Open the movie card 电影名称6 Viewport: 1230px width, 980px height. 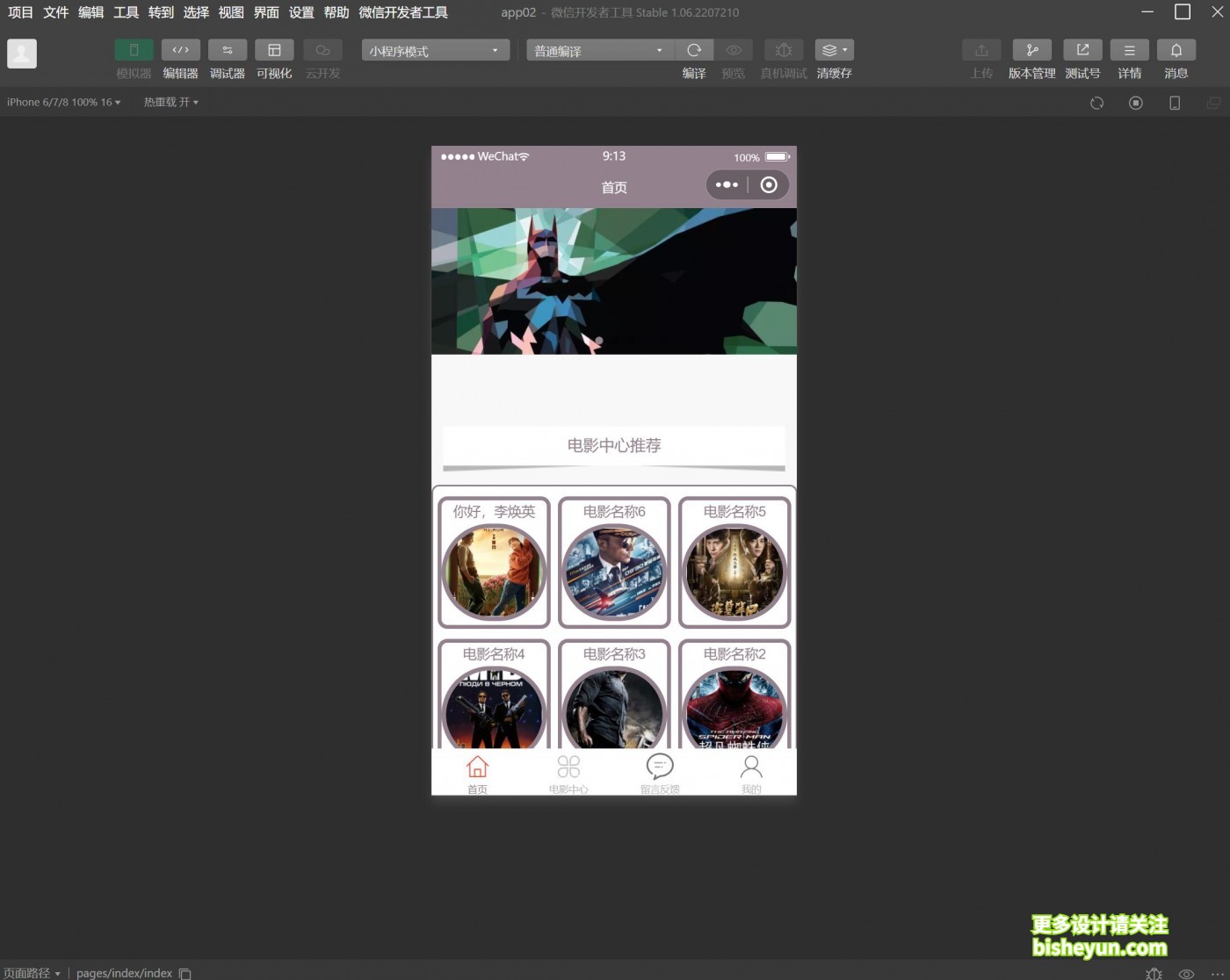click(614, 562)
